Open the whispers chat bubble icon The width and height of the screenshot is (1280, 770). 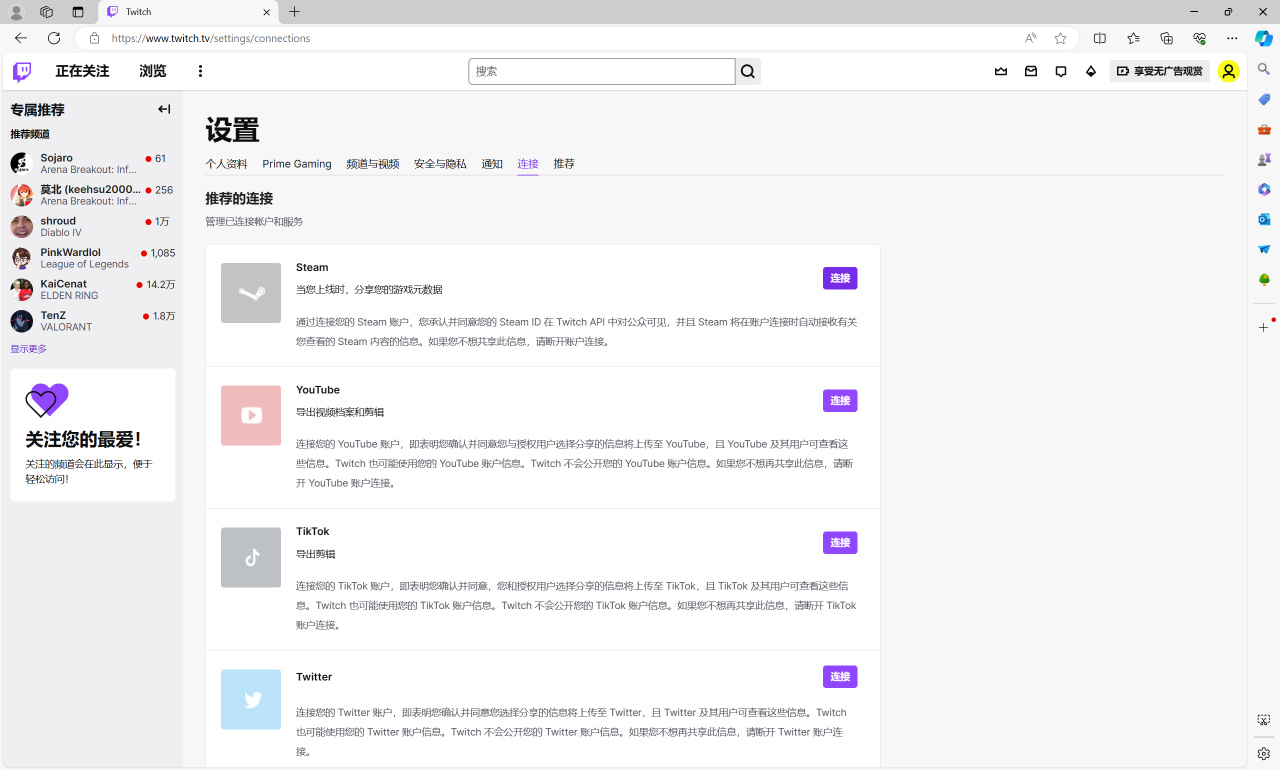(1061, 71)
